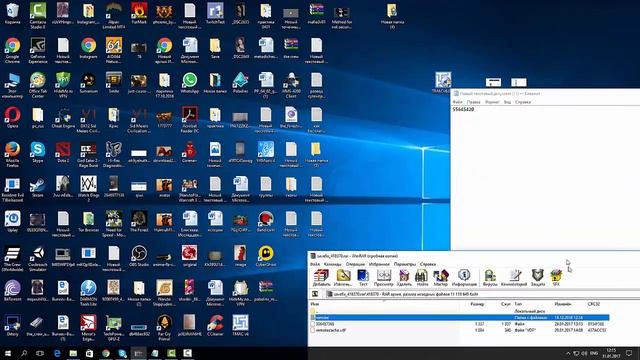Screen dimensions: 640x360
Task: Select the FurMark desktop icon
Action: point(139,14)
